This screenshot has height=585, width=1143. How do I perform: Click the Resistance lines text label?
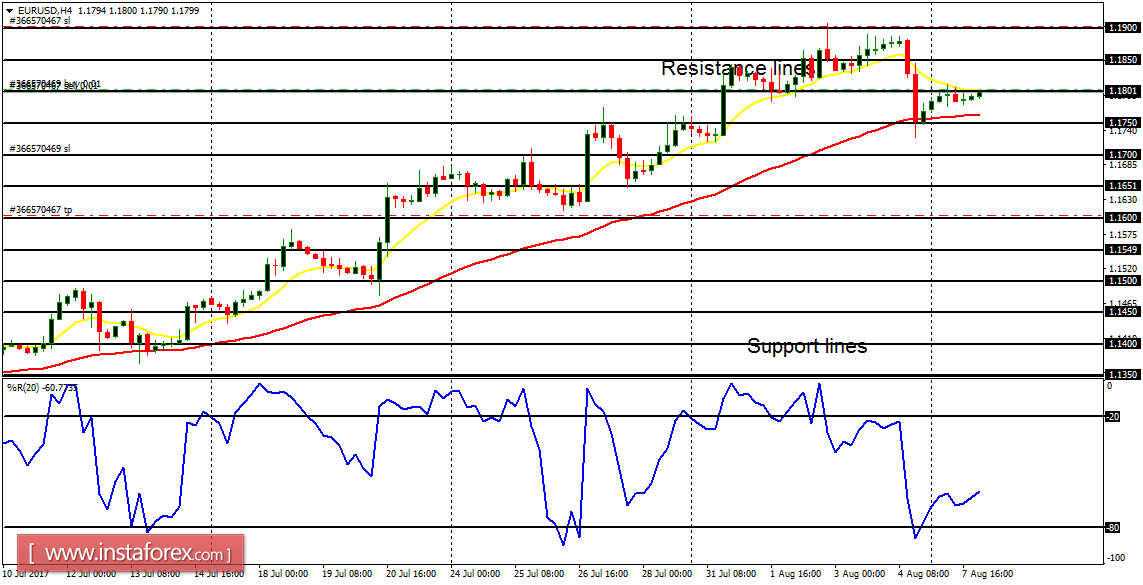(x=735, y=68)
